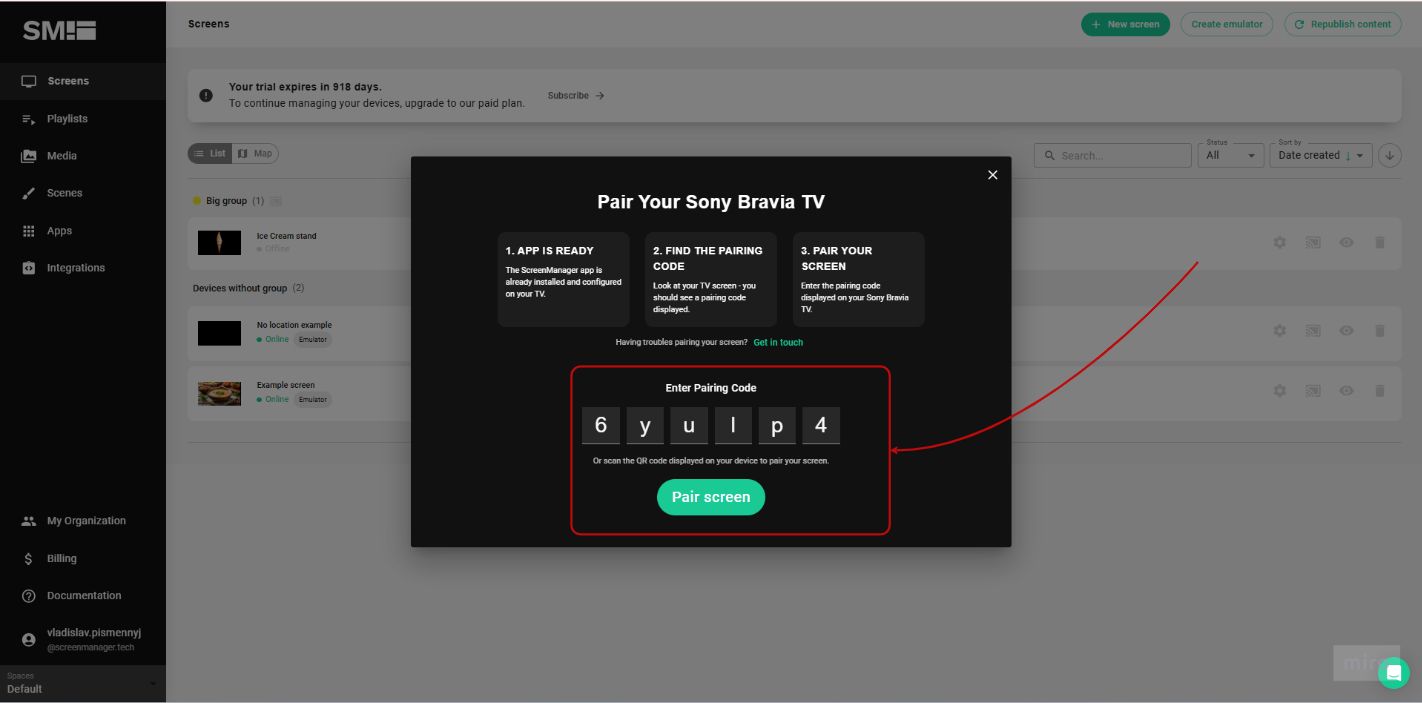
Task: Open Documentation from the sidebar
Action: pyautogui.click(x=83, y=596)
